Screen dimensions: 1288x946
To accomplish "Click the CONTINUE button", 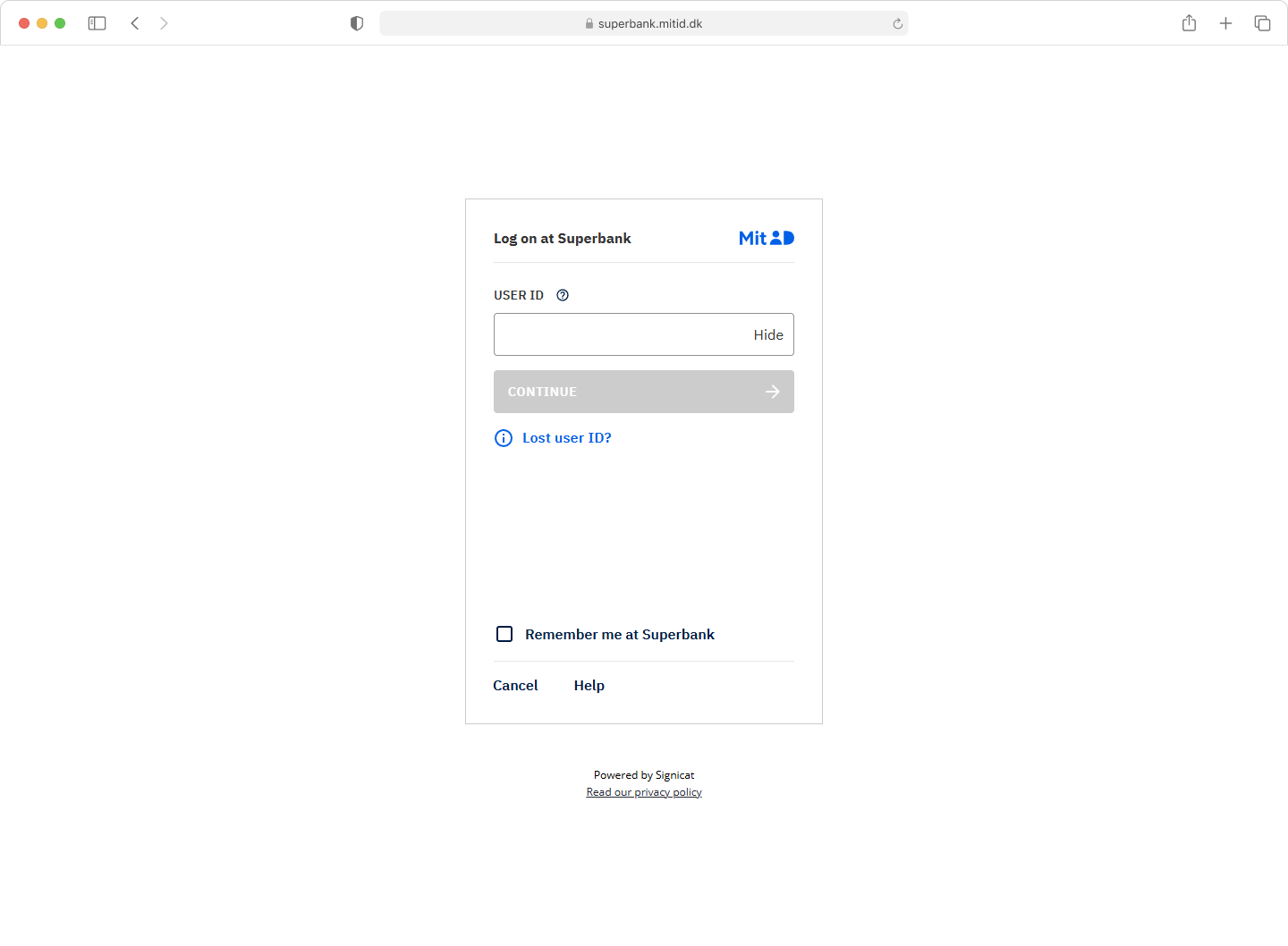I will 644,392.
